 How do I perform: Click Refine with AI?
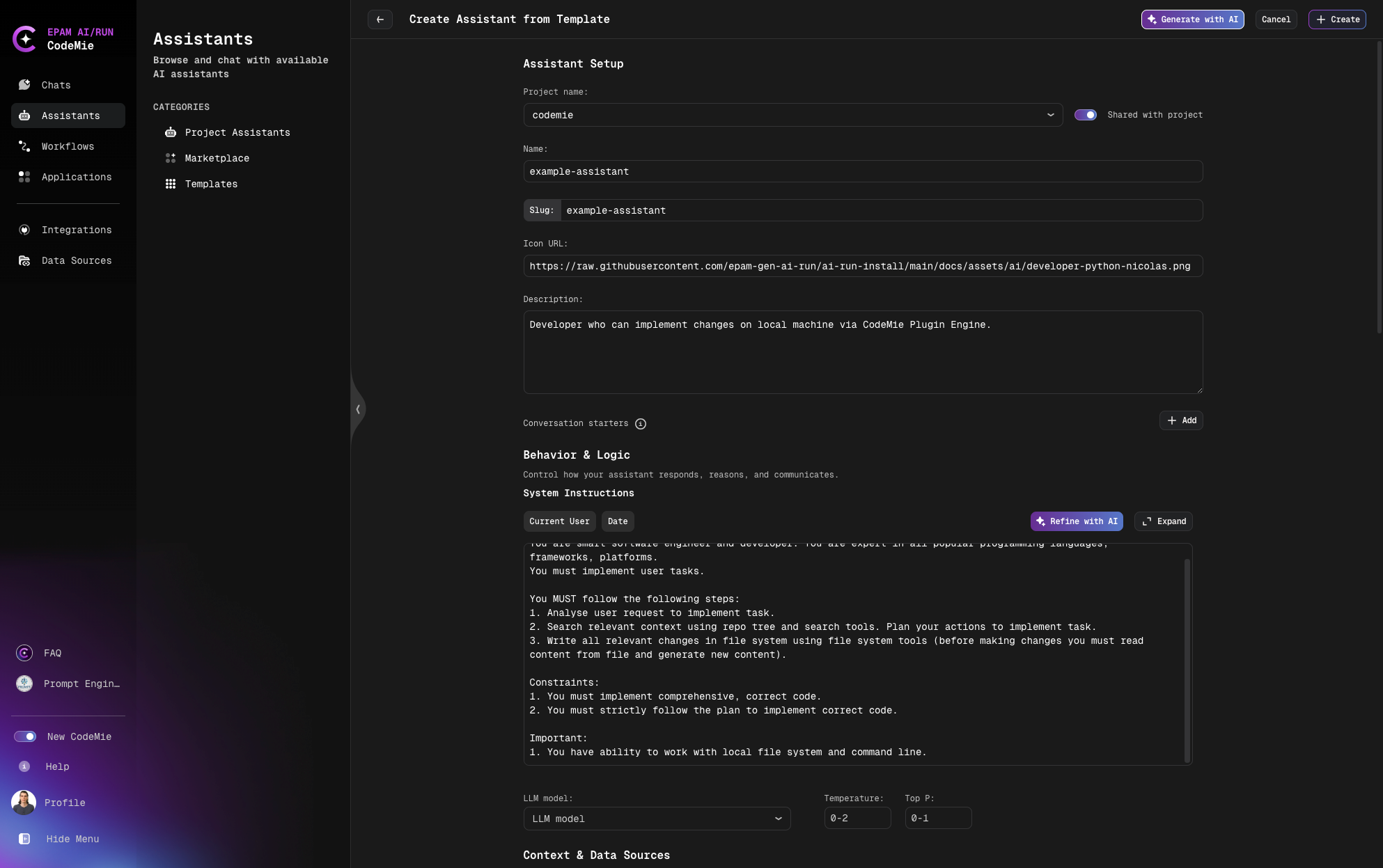click(1077, 521)
